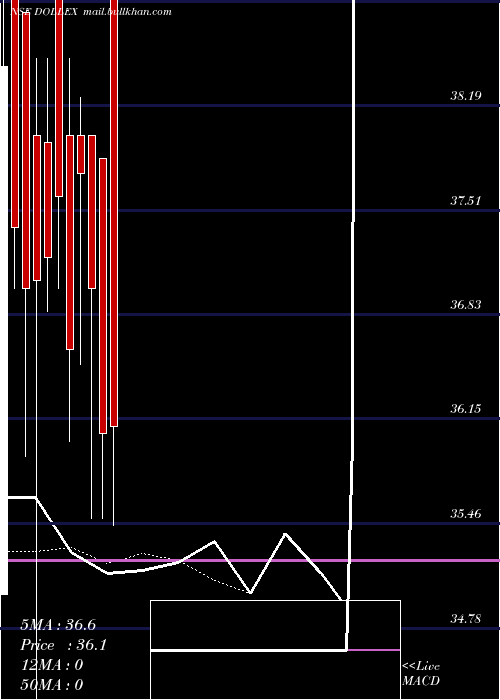Click the 36.83 price axis label
Viewport: 500px width, 700px height.
click(x=466, y=304)
